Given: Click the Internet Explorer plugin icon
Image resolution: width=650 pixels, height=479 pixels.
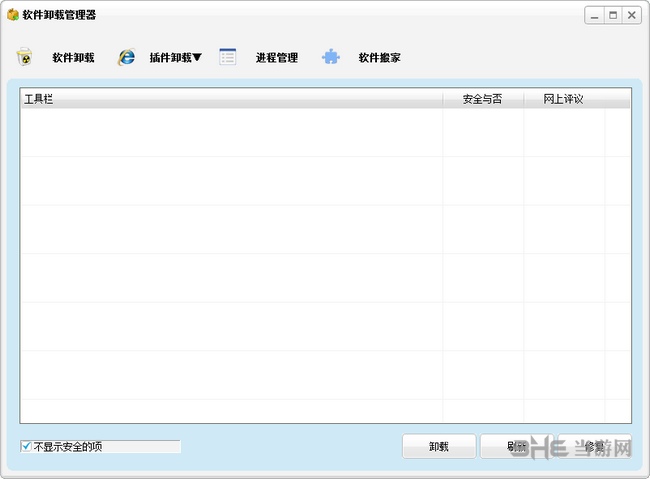Looking at the screenshot, I should point(126,57).
